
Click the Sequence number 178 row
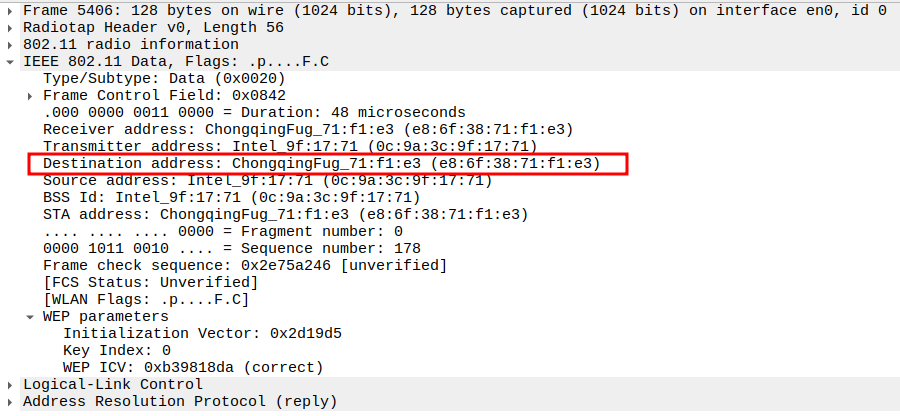click(x=231, y=248)
